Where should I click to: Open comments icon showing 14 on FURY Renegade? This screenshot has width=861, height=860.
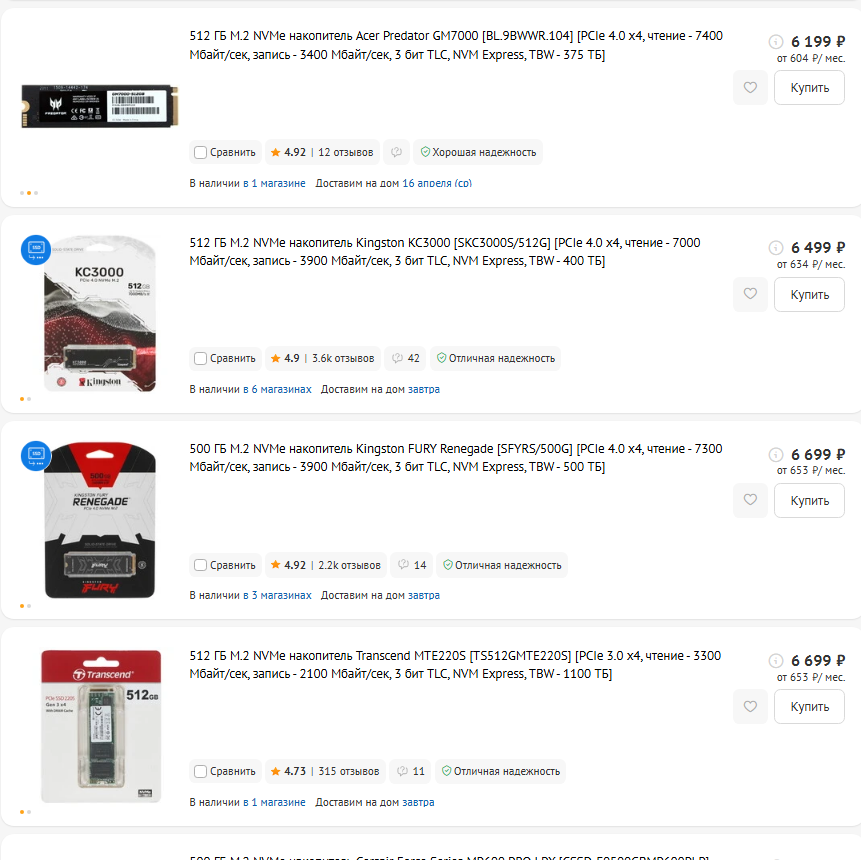(411, 565)
